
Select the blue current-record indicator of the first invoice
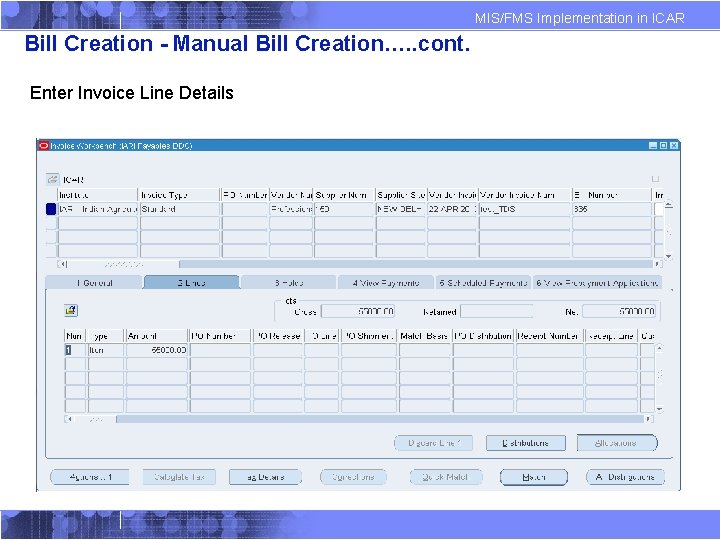[x=51, y=209]
